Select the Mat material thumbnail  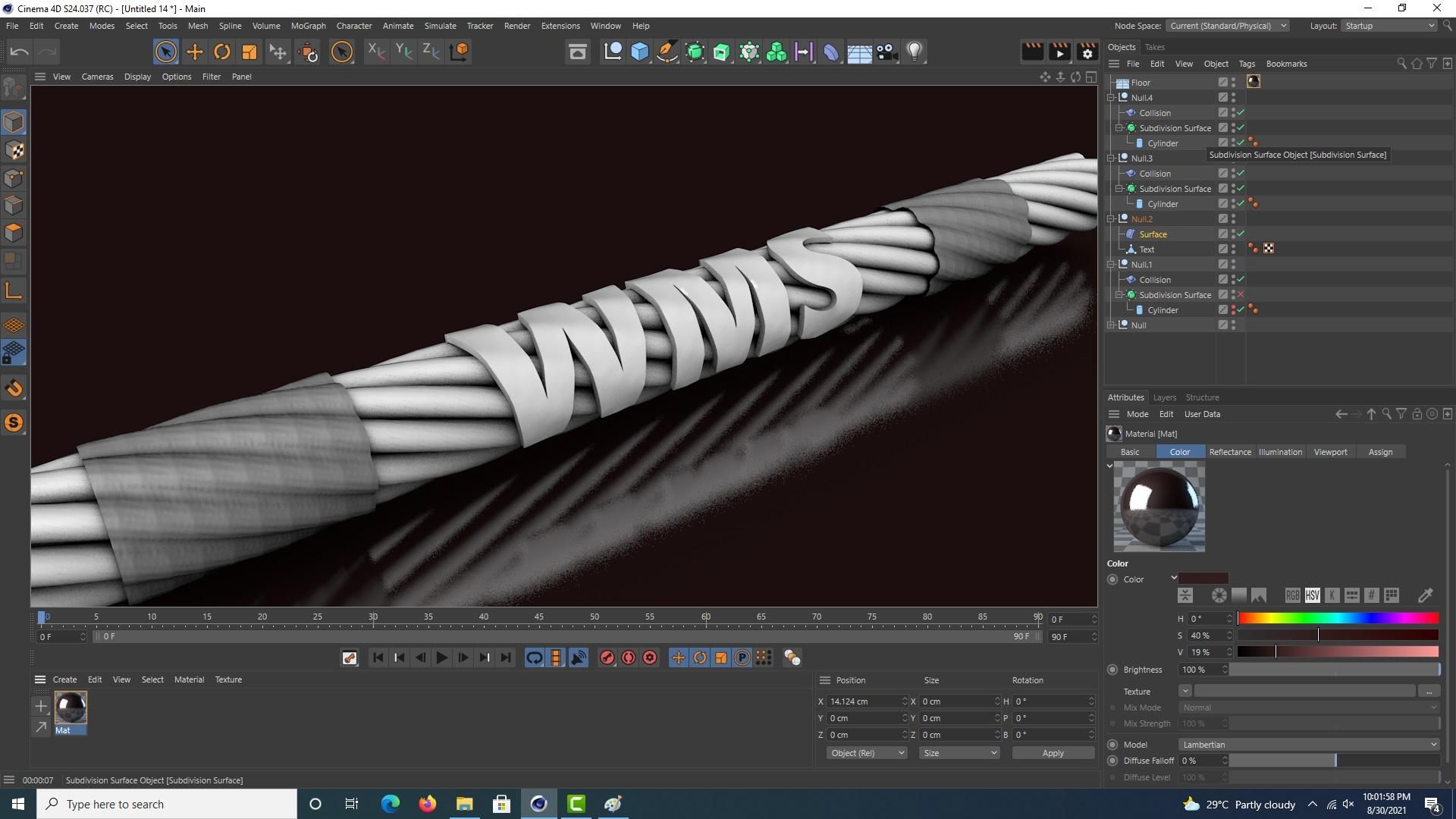(x=71, y=707)
